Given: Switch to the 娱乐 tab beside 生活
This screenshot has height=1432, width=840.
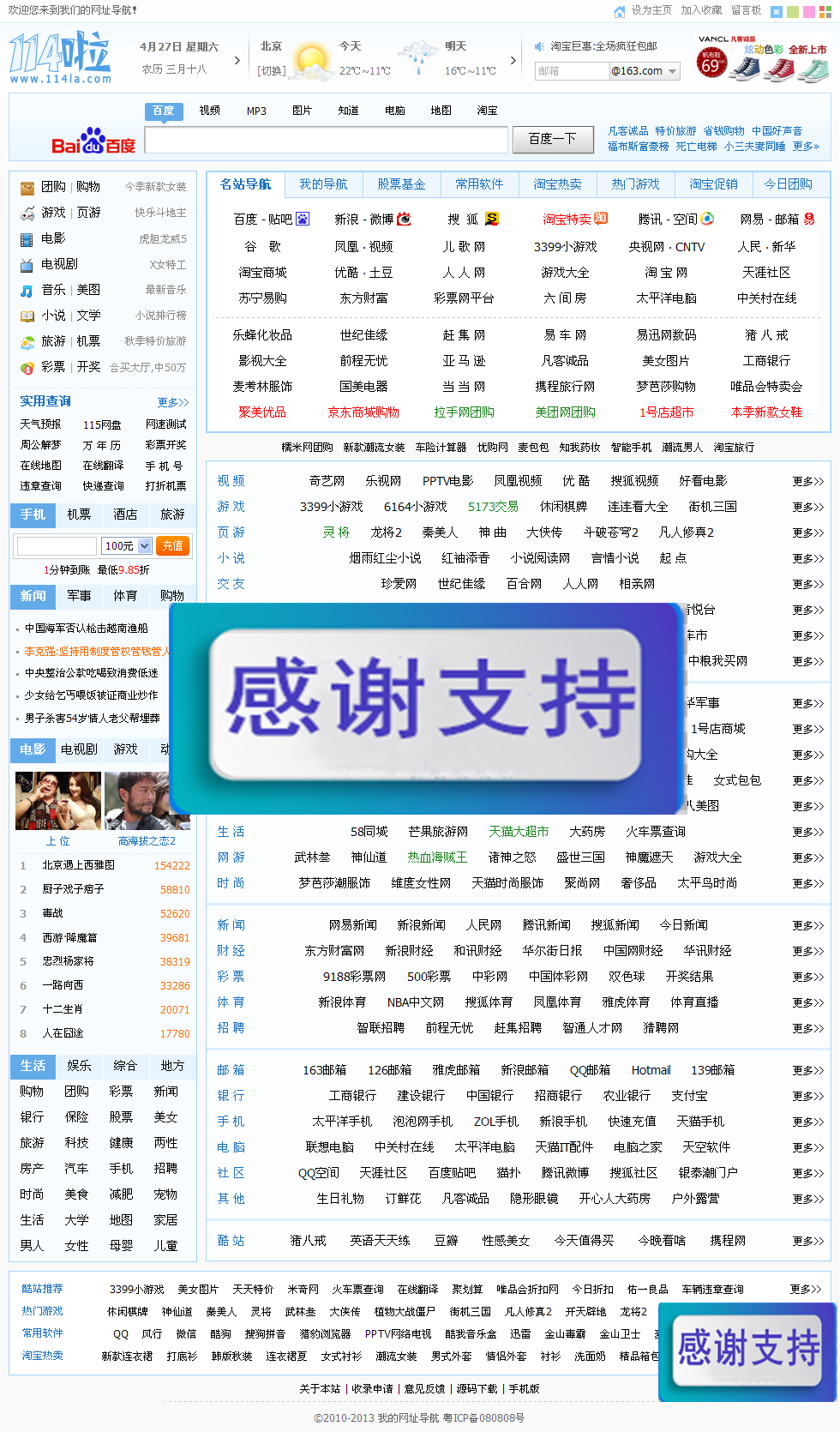Looking at the screenshot, I should click(79, 1066).
